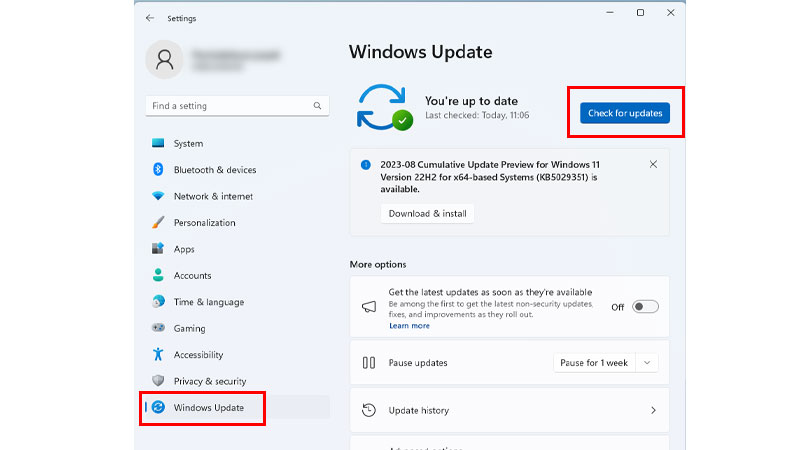Screen dimensions: 800x450
Task: Minimize the Settings window
Action: pos(610,13)
